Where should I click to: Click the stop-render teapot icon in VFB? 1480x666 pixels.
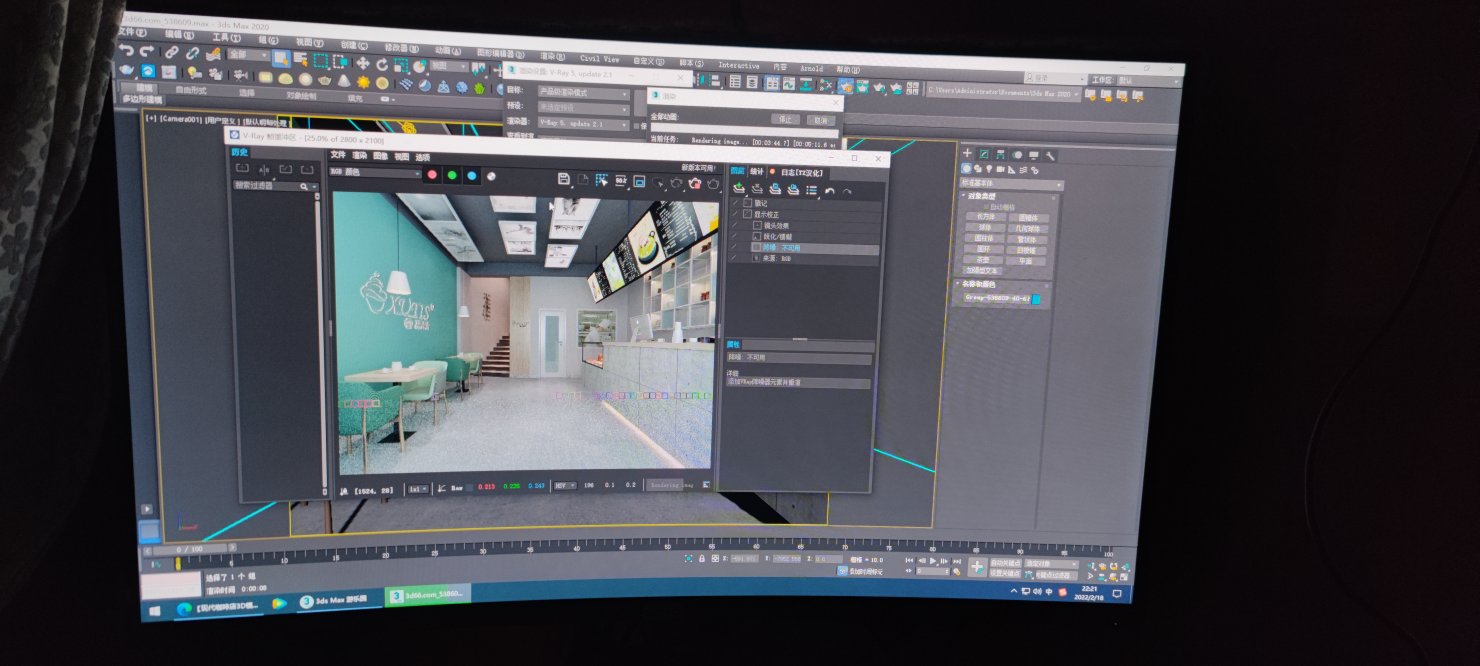693,182
